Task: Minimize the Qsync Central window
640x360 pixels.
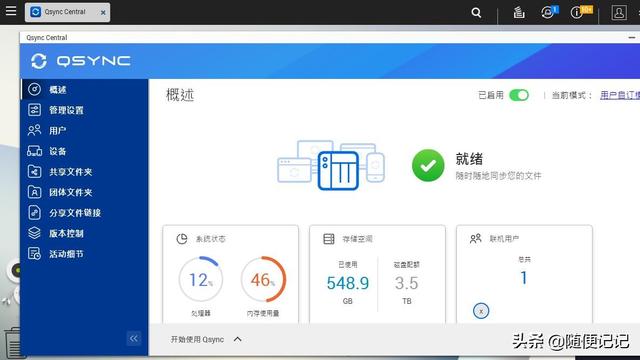Action: click(632, 38)
